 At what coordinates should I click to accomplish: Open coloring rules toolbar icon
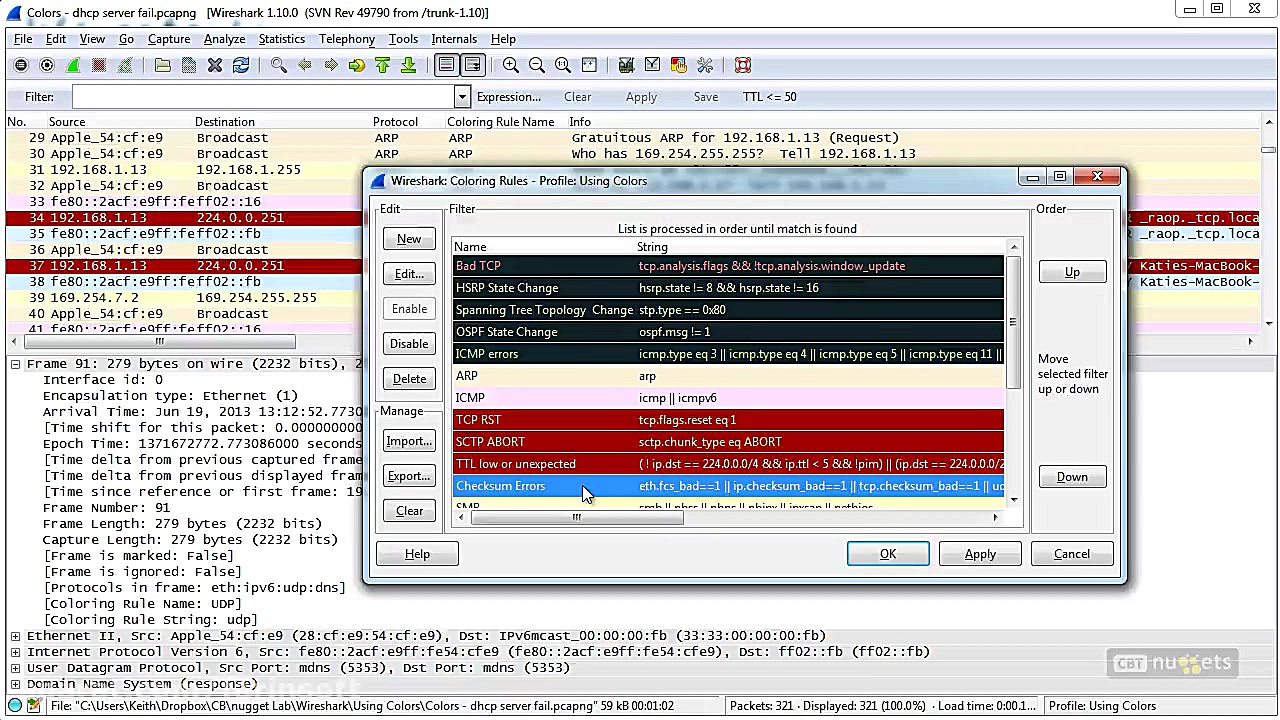pyautogui.click(x=679, y=65)
